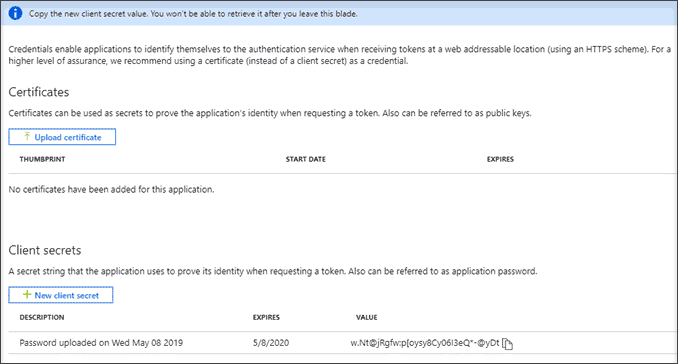This screenshot has width=678, height=364.
Task: Select the START DATE column header
Action: 306,159
